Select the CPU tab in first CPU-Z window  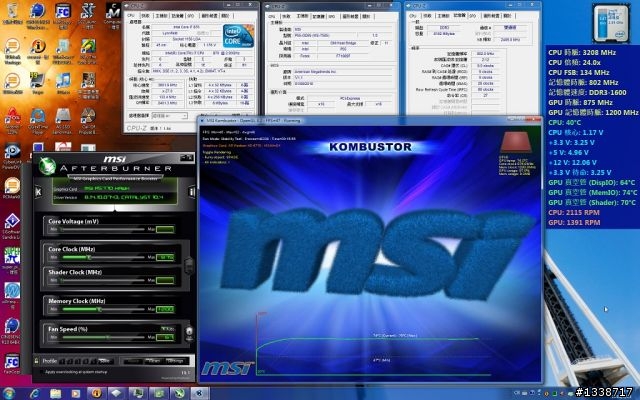pyautogui.click(x=131, y=16)
